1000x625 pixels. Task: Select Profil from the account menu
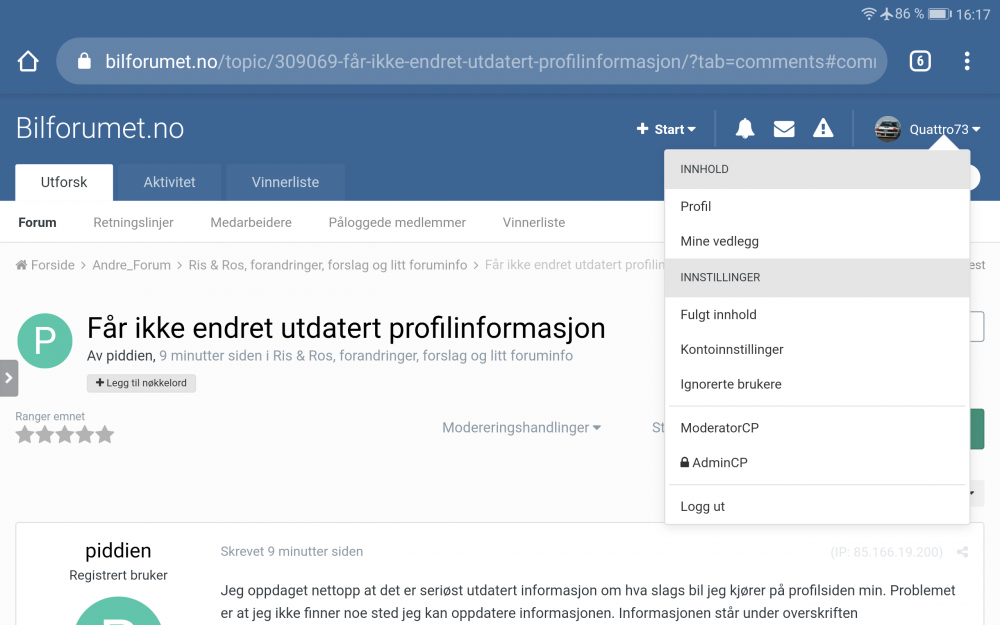[696, 206]
